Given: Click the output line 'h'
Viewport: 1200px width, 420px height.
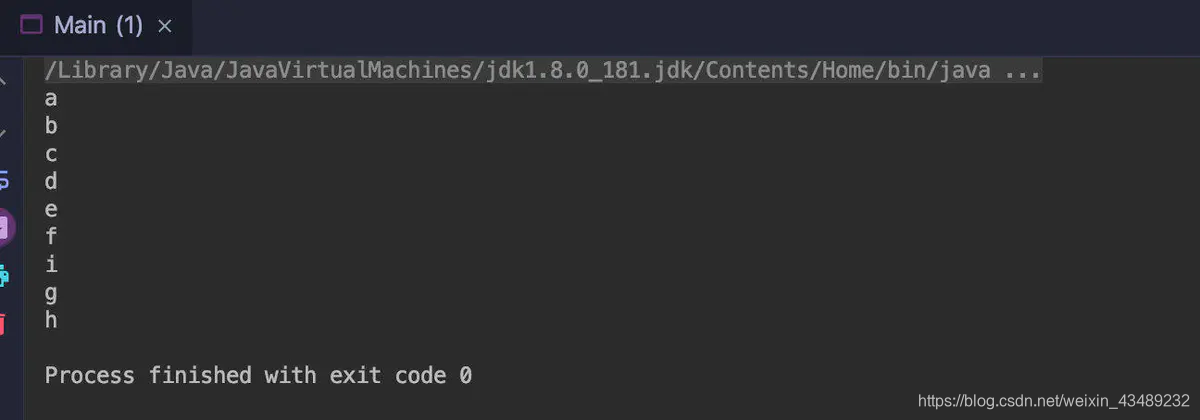Looking at the screenshot, I should click(51, 321).
